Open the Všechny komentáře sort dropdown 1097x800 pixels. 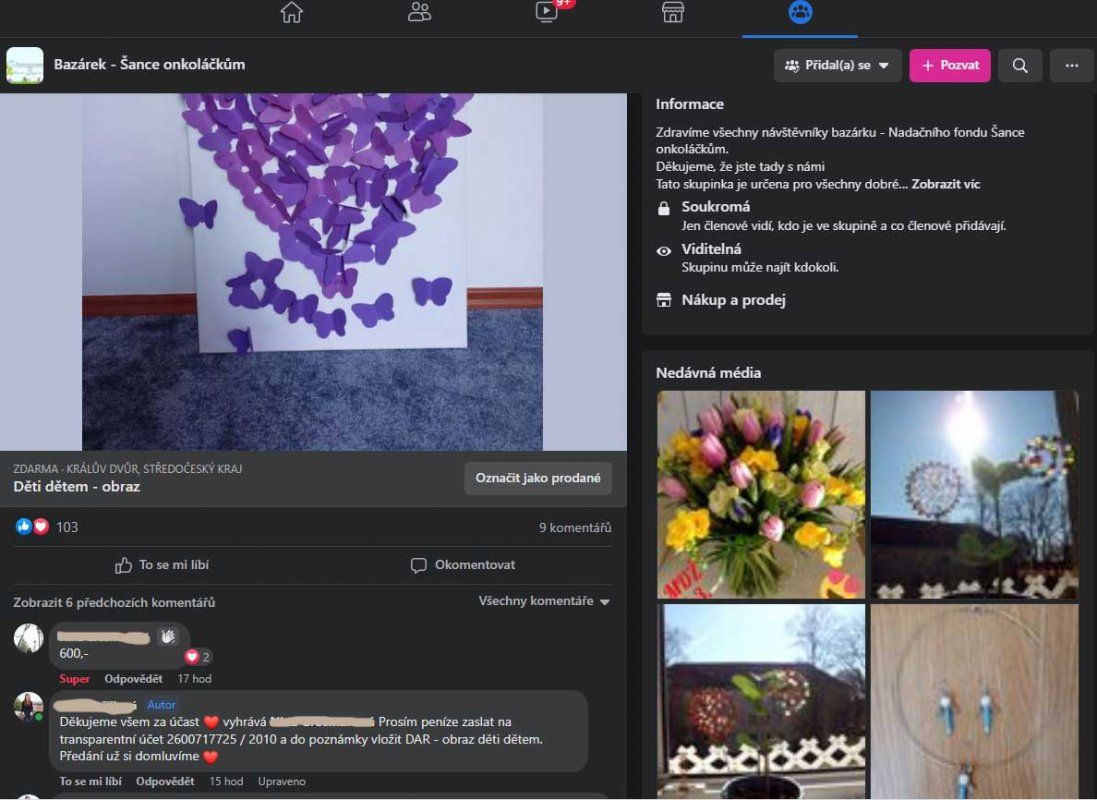click(x=544, y=601)
